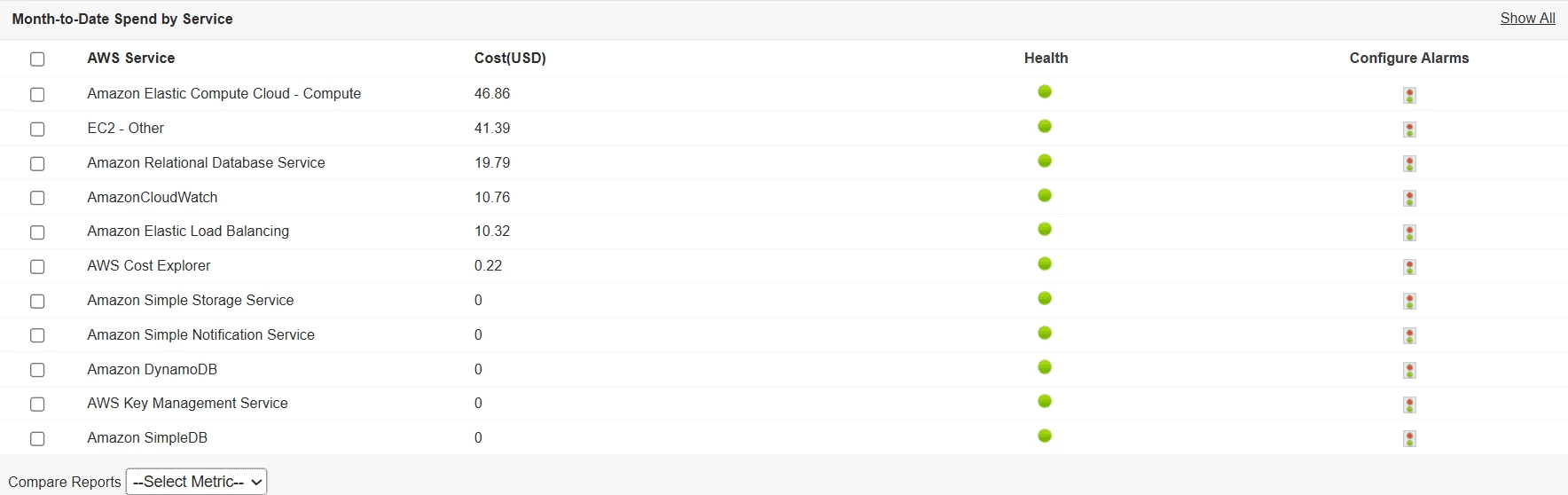Viewport: 1568px width, 495px height.
Task: Open AWS Cost Explorer alarm configuration
Action: 1409,267
